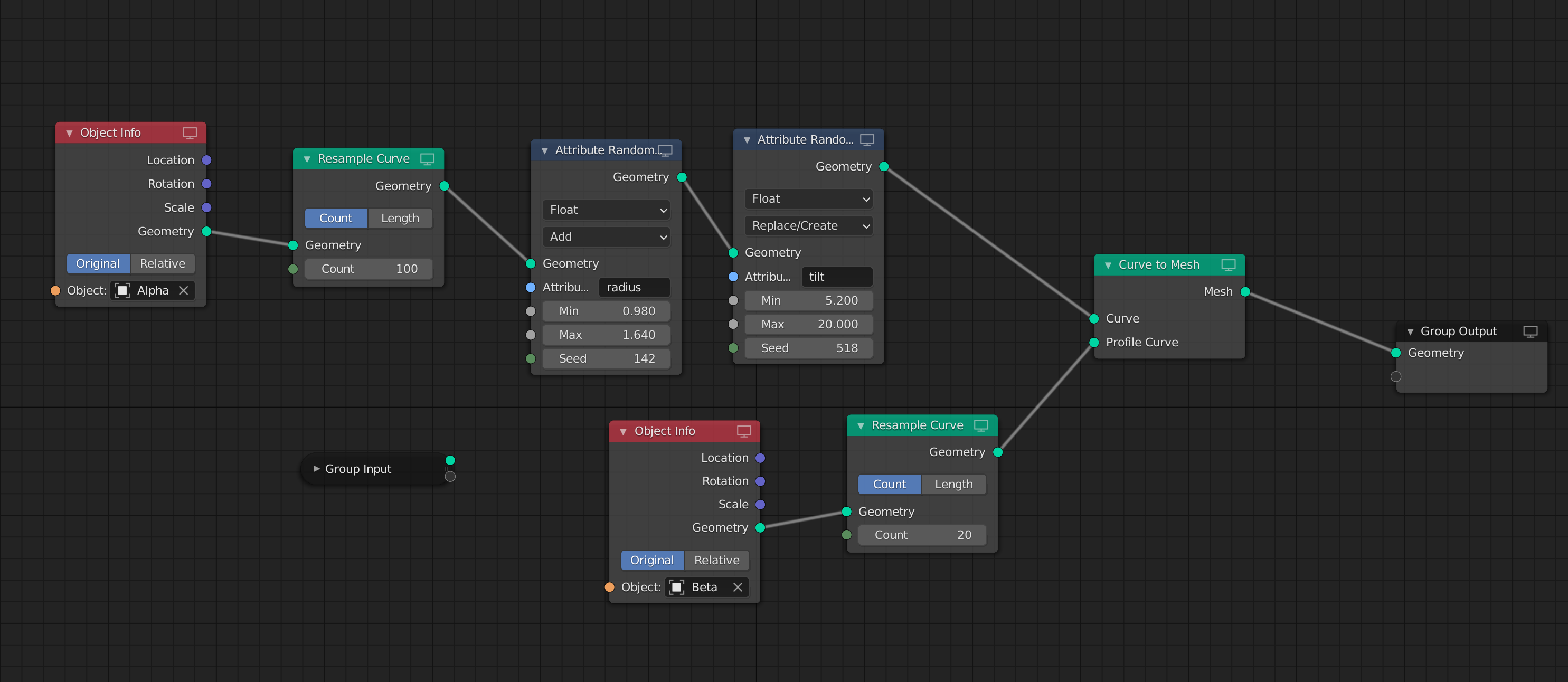Viewport: 1568px width, 682px height.
Task: Click the Seed 518 field
Action: coord(808,348)
